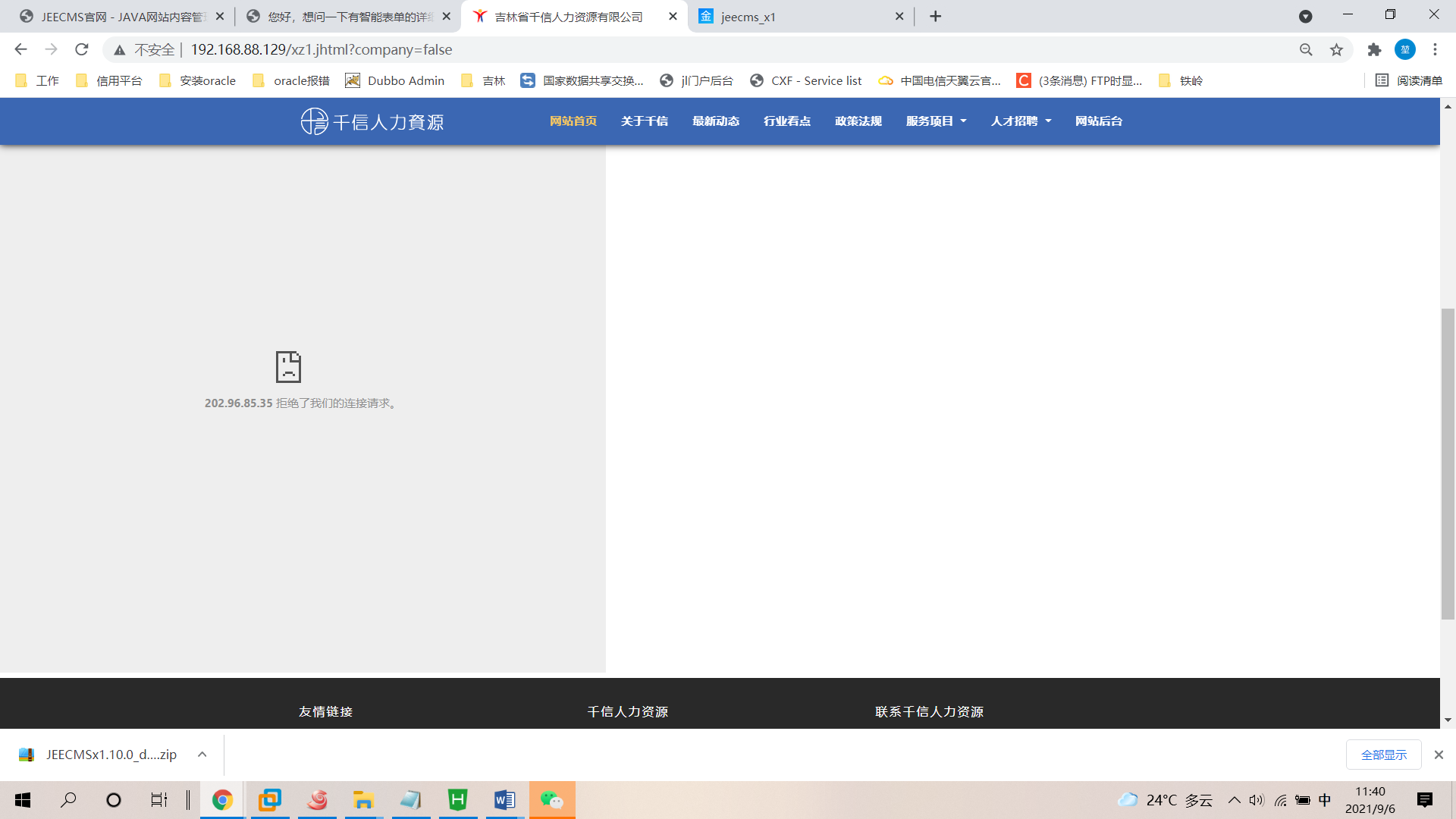Expand the 人才招聘 dropdown menu
Viewport: 1456px width, 819px height.
pos(1021,121)
